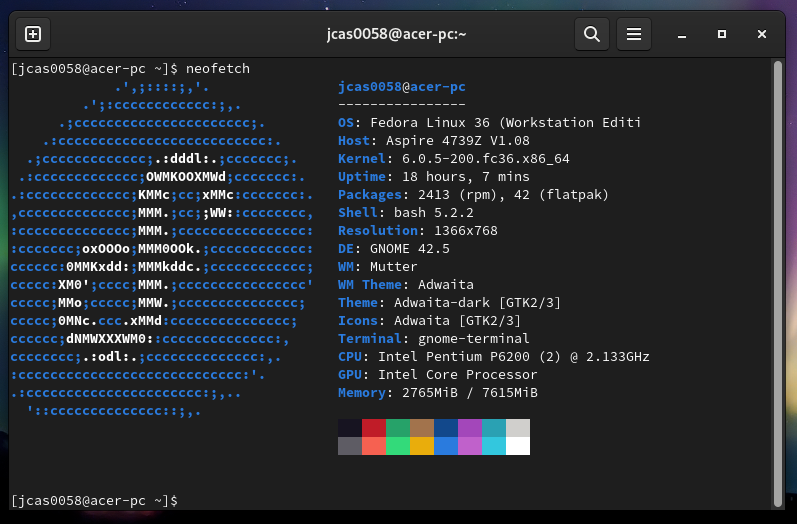The width and height of the screenshot is (797, 524).
Task: Click the white swatch in bottom row
Action: (x=518, y=446)
